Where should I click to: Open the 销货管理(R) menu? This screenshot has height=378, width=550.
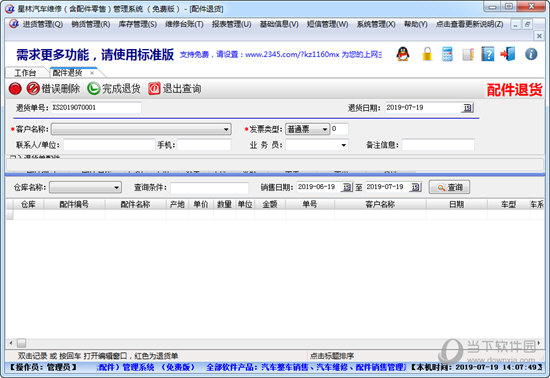point(91,24)
